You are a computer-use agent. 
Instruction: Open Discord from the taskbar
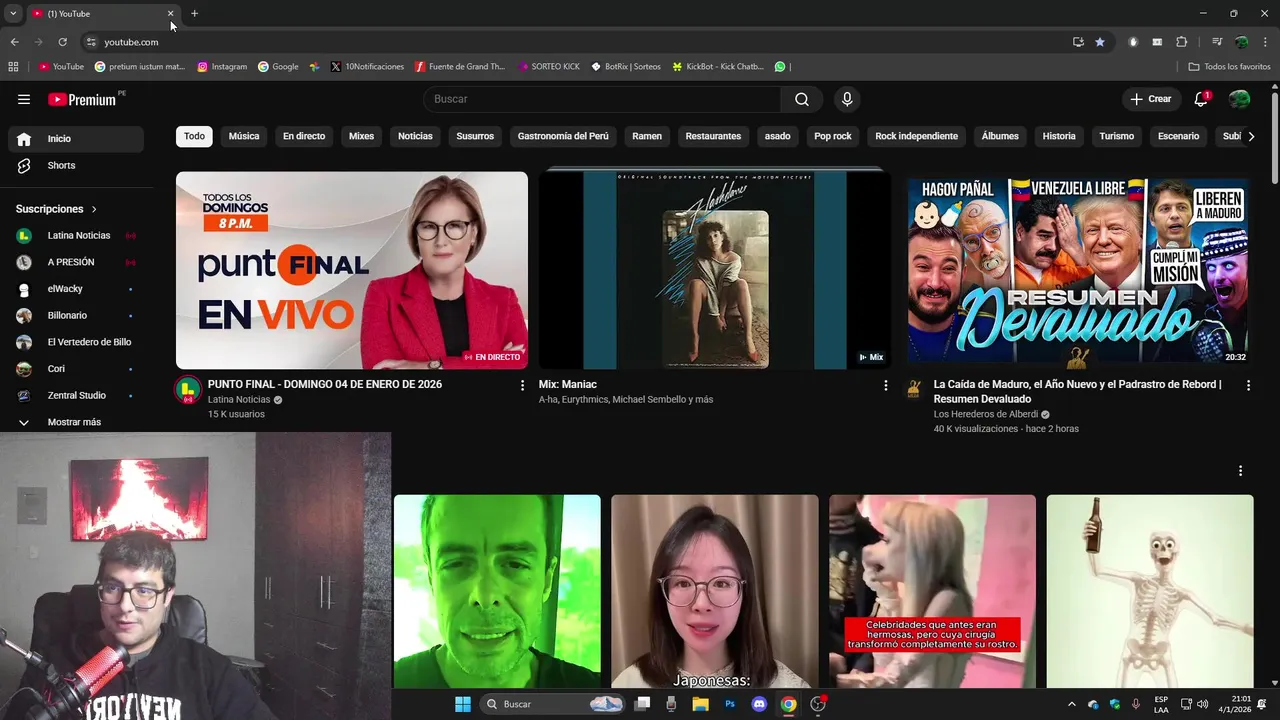(759, 704)
